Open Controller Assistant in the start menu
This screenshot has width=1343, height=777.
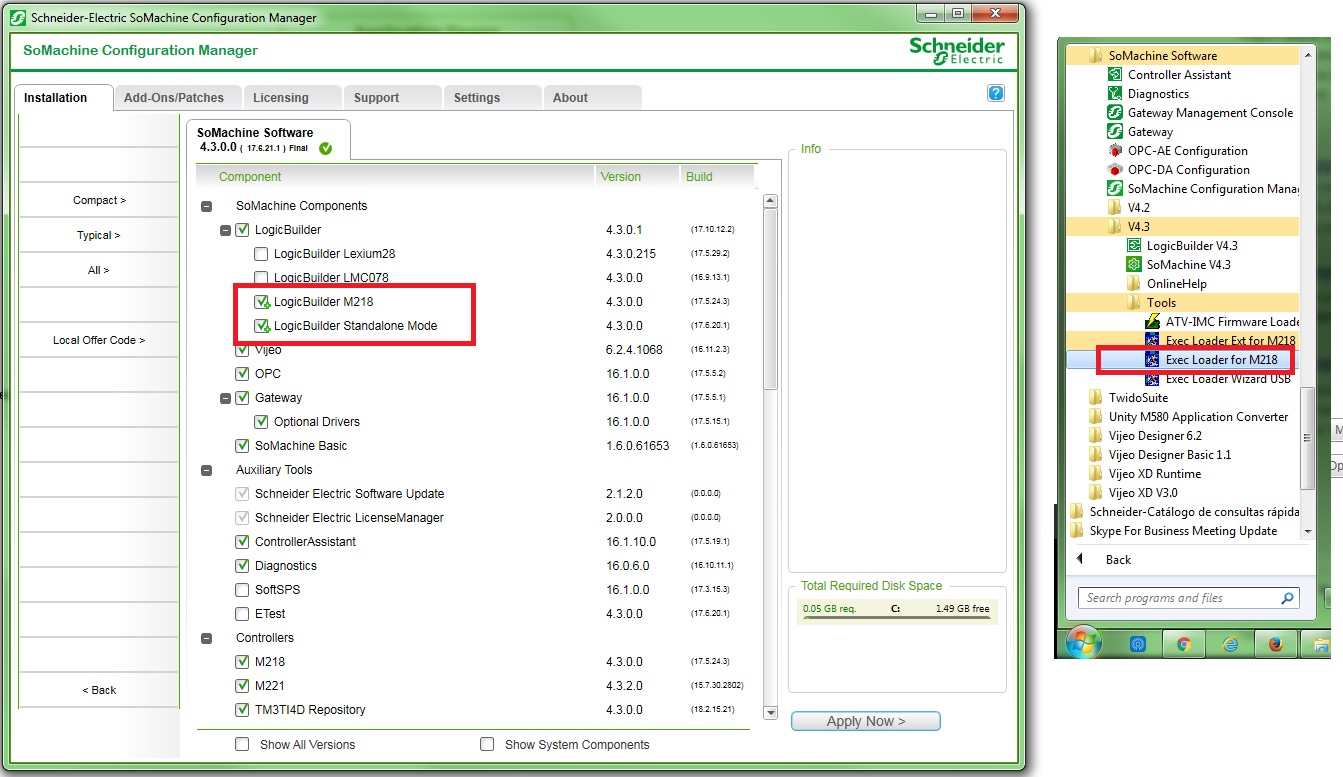click(1179, 75)
